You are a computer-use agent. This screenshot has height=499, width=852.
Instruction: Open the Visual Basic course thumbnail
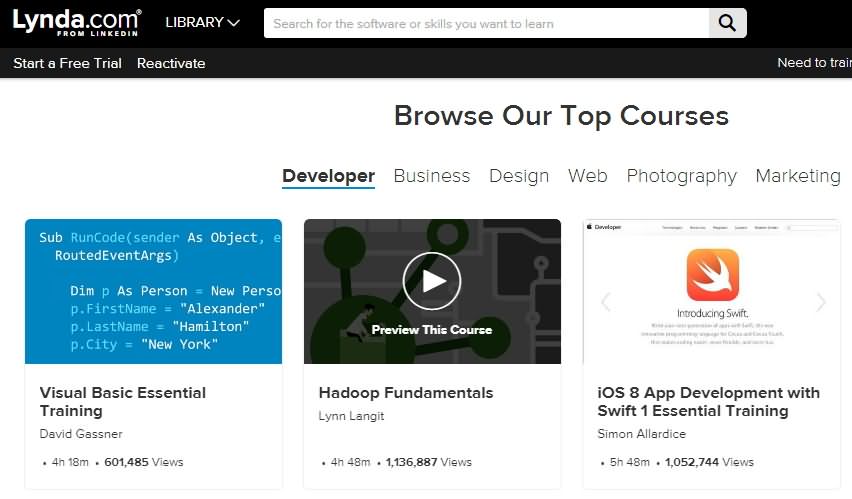pyautogui.click(x=153, y=291)
